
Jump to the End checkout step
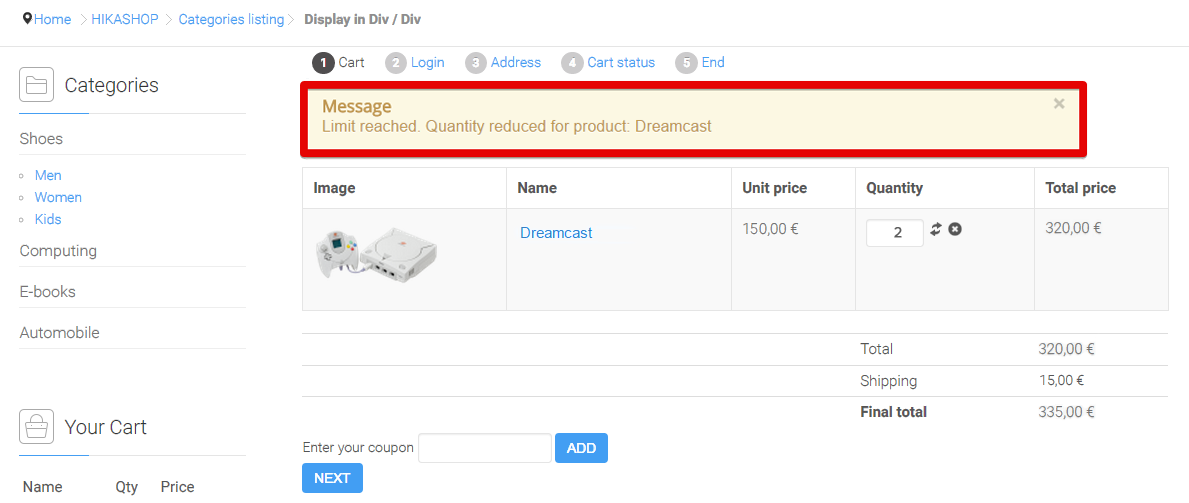tap(700, 63)
